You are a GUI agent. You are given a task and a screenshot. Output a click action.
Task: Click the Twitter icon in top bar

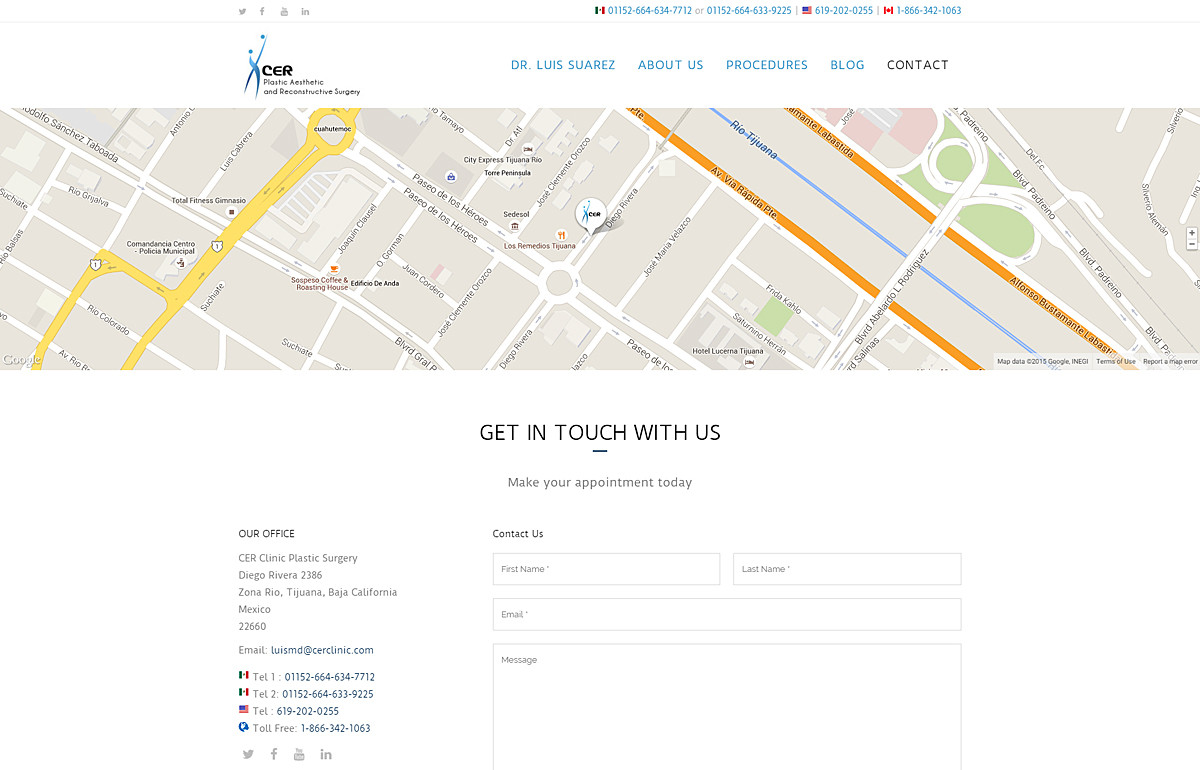point(242,11)
